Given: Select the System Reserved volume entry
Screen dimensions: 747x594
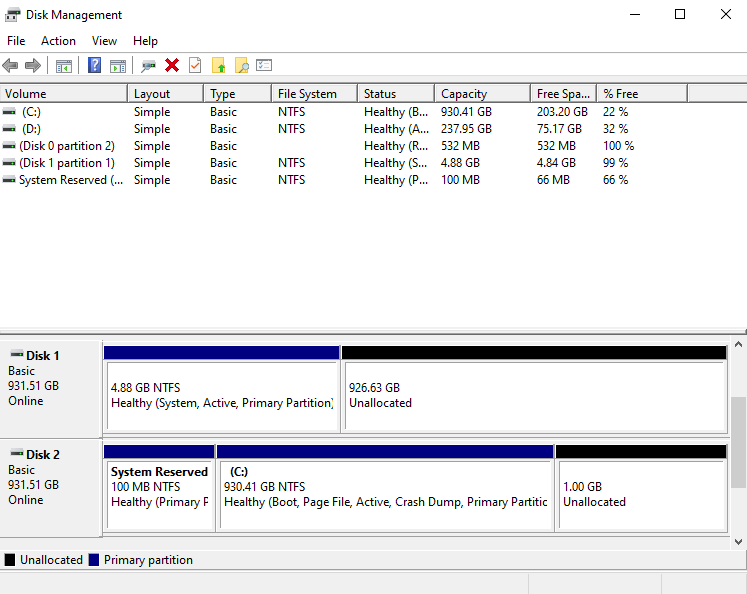Looking at the screenshot, I should pyautogui.click(x=71, y=181).
